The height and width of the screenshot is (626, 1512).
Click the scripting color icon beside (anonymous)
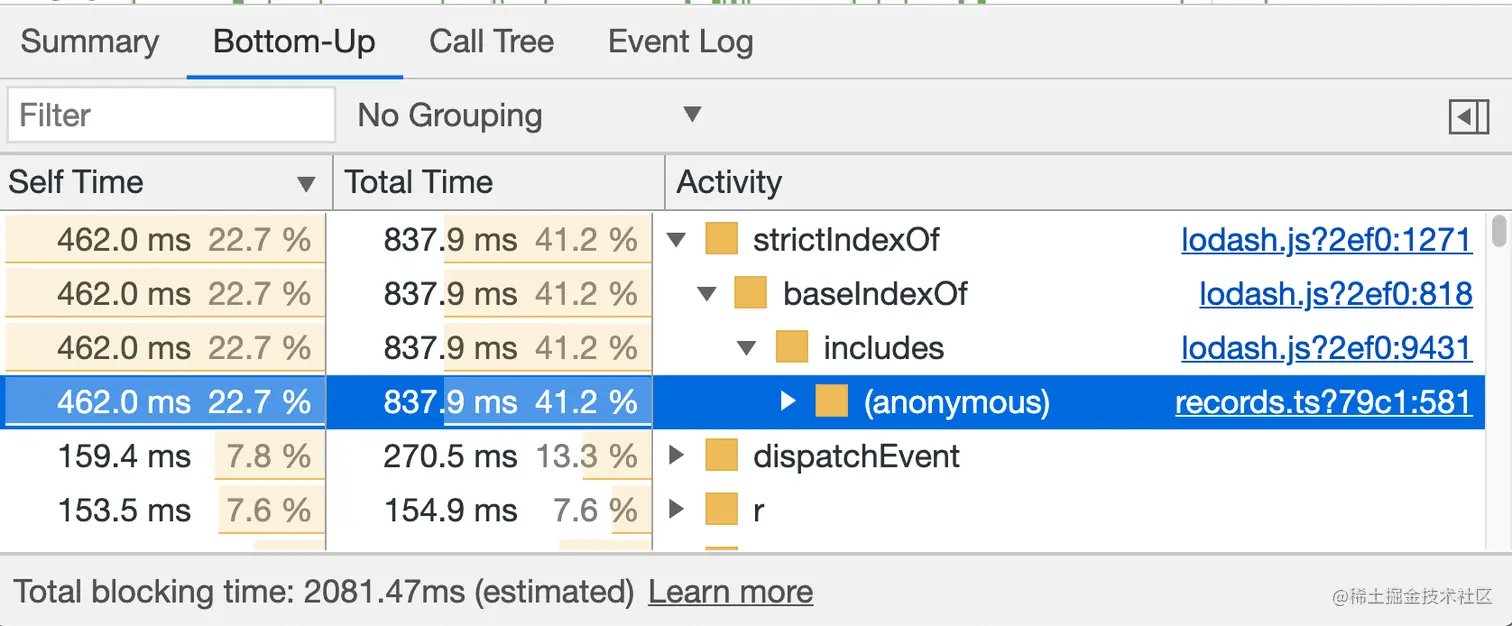[x=831, y=402]
